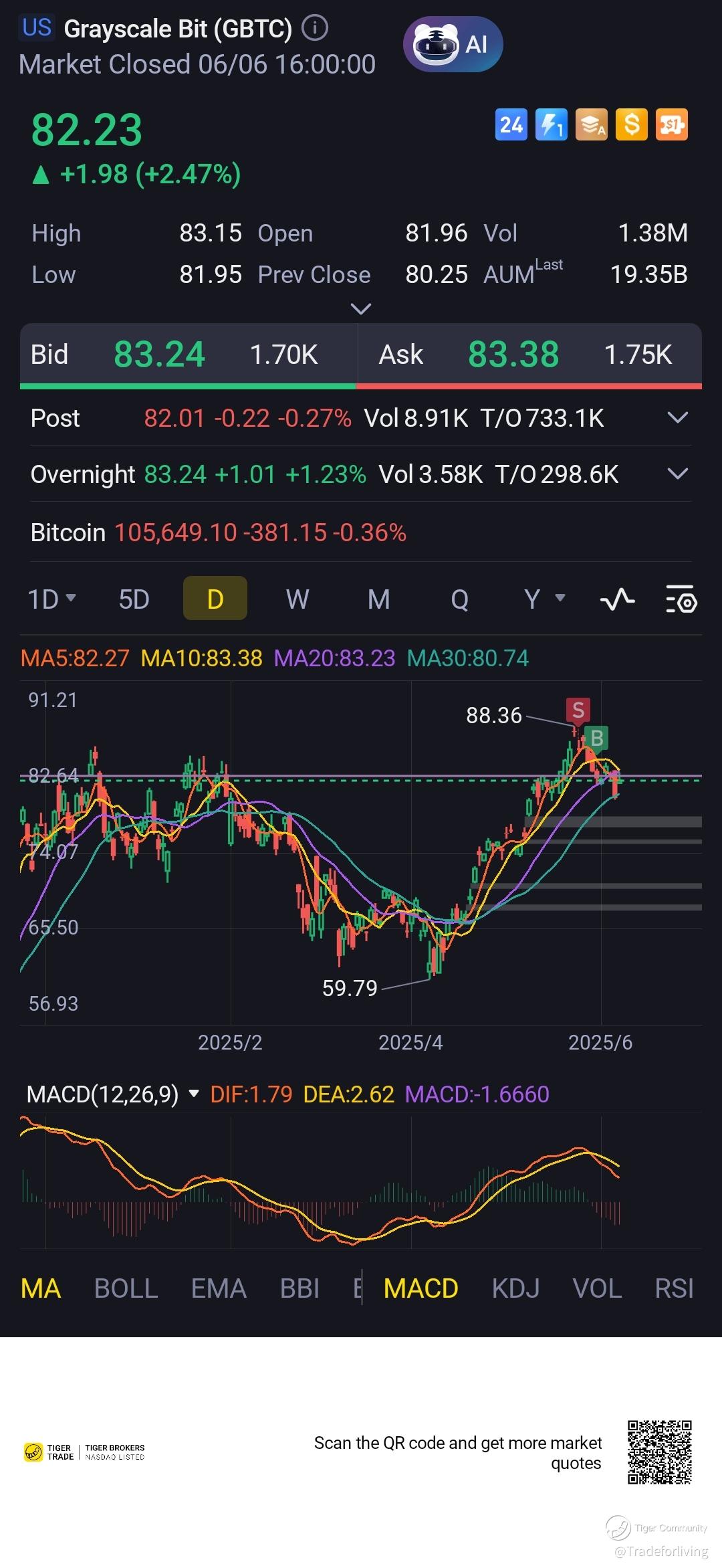The height and width of the screenshot is (1568, 722).
Task: Tap the MACD:-1.6660 value
Action: [477, 1094]
